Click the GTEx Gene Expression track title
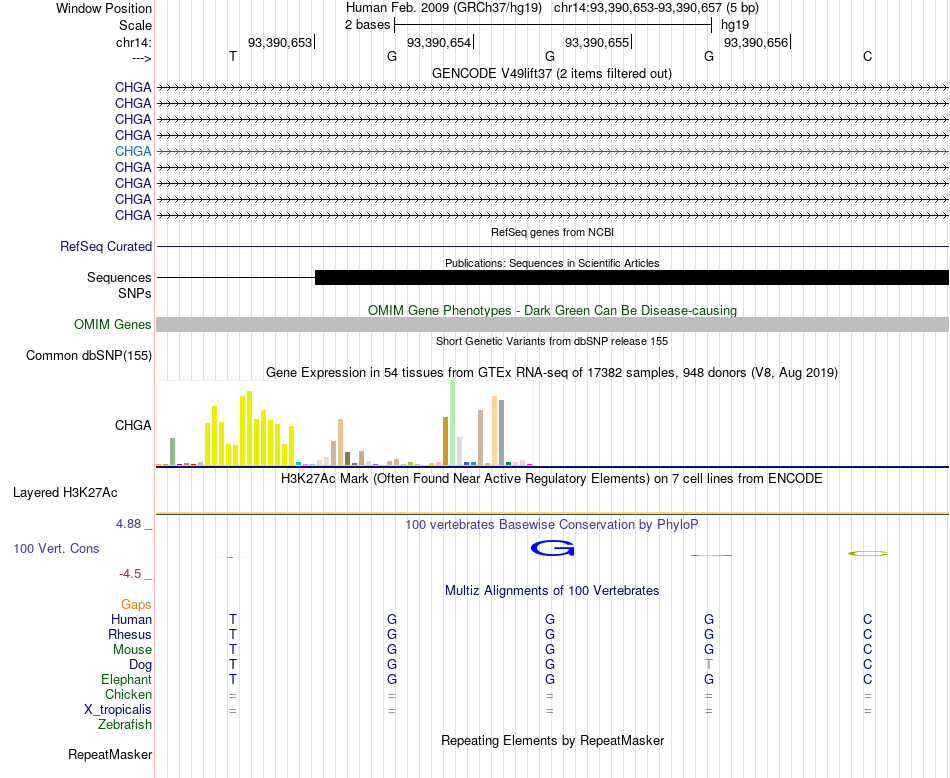Viewport: 950px width, 778px height. pyautogui.click(x=552, y=373)
